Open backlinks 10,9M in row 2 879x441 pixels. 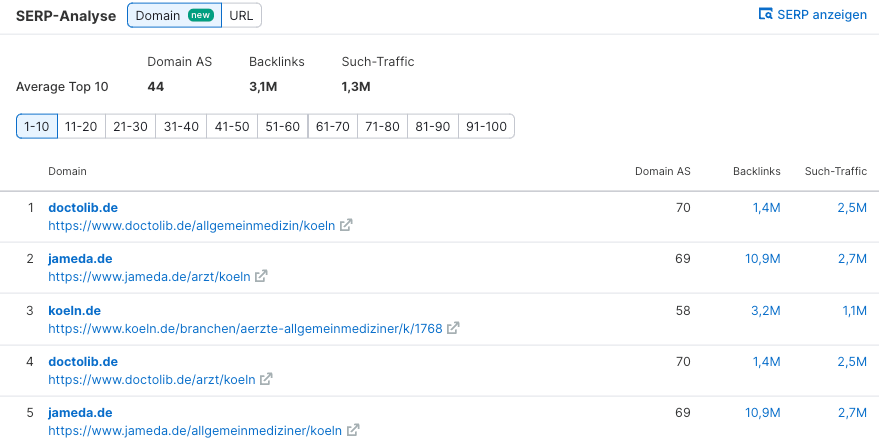point(762,258)
